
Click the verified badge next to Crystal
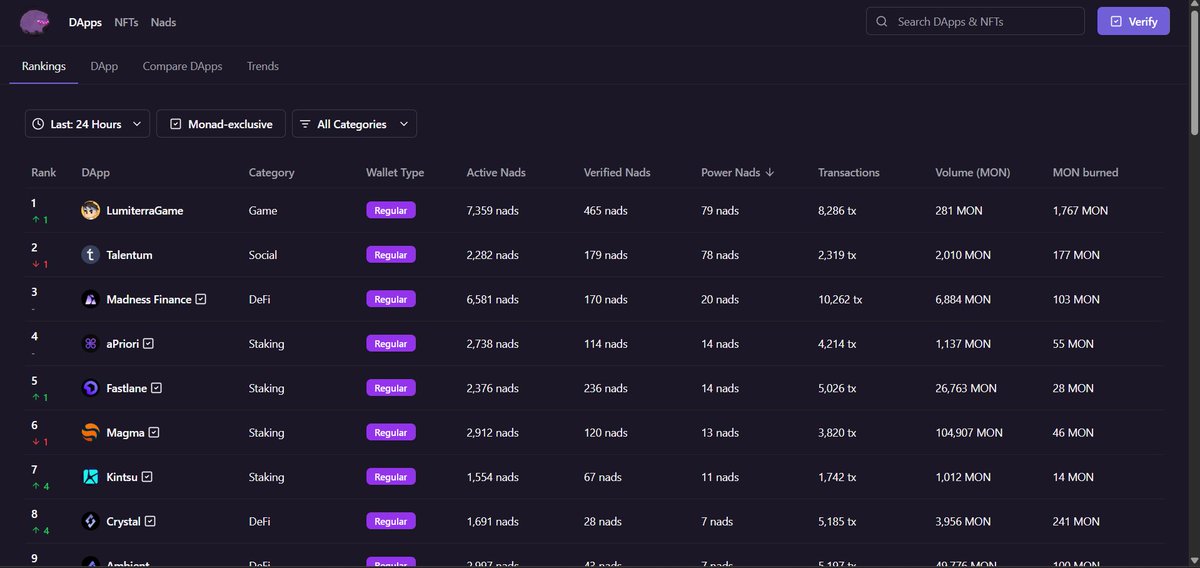[150, 521]
